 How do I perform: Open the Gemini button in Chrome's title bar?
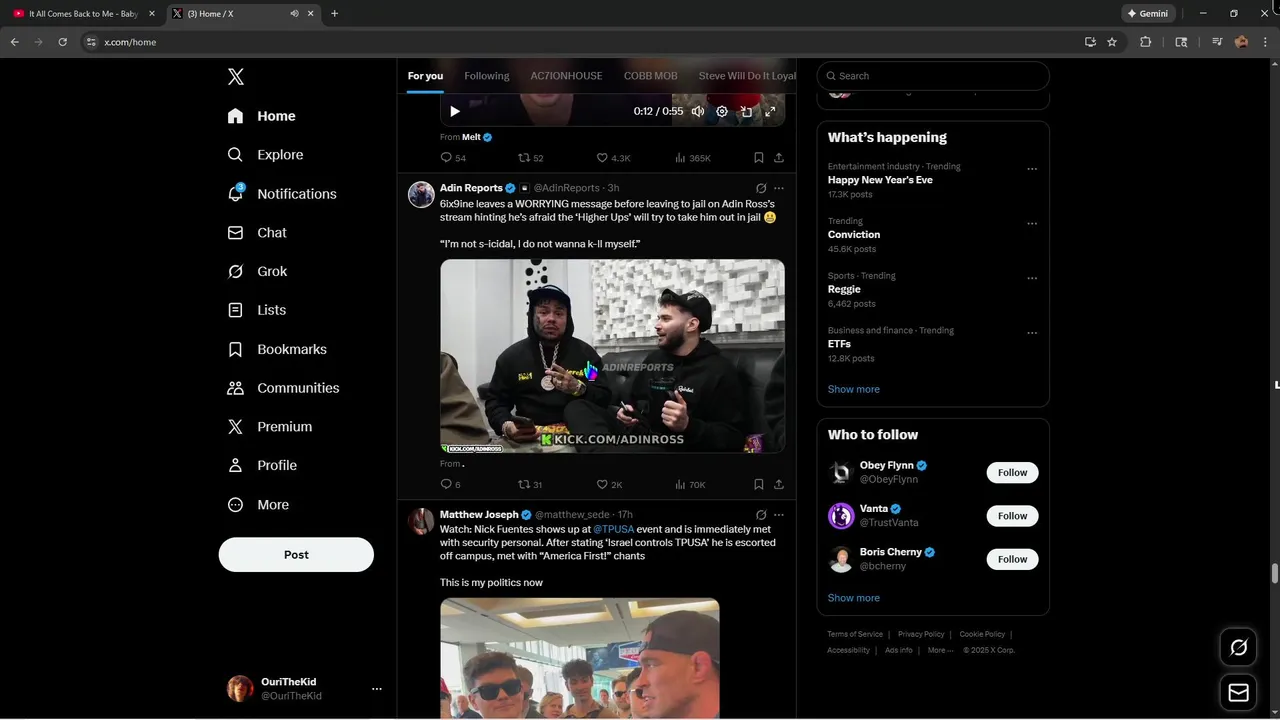click(1147, 14)
